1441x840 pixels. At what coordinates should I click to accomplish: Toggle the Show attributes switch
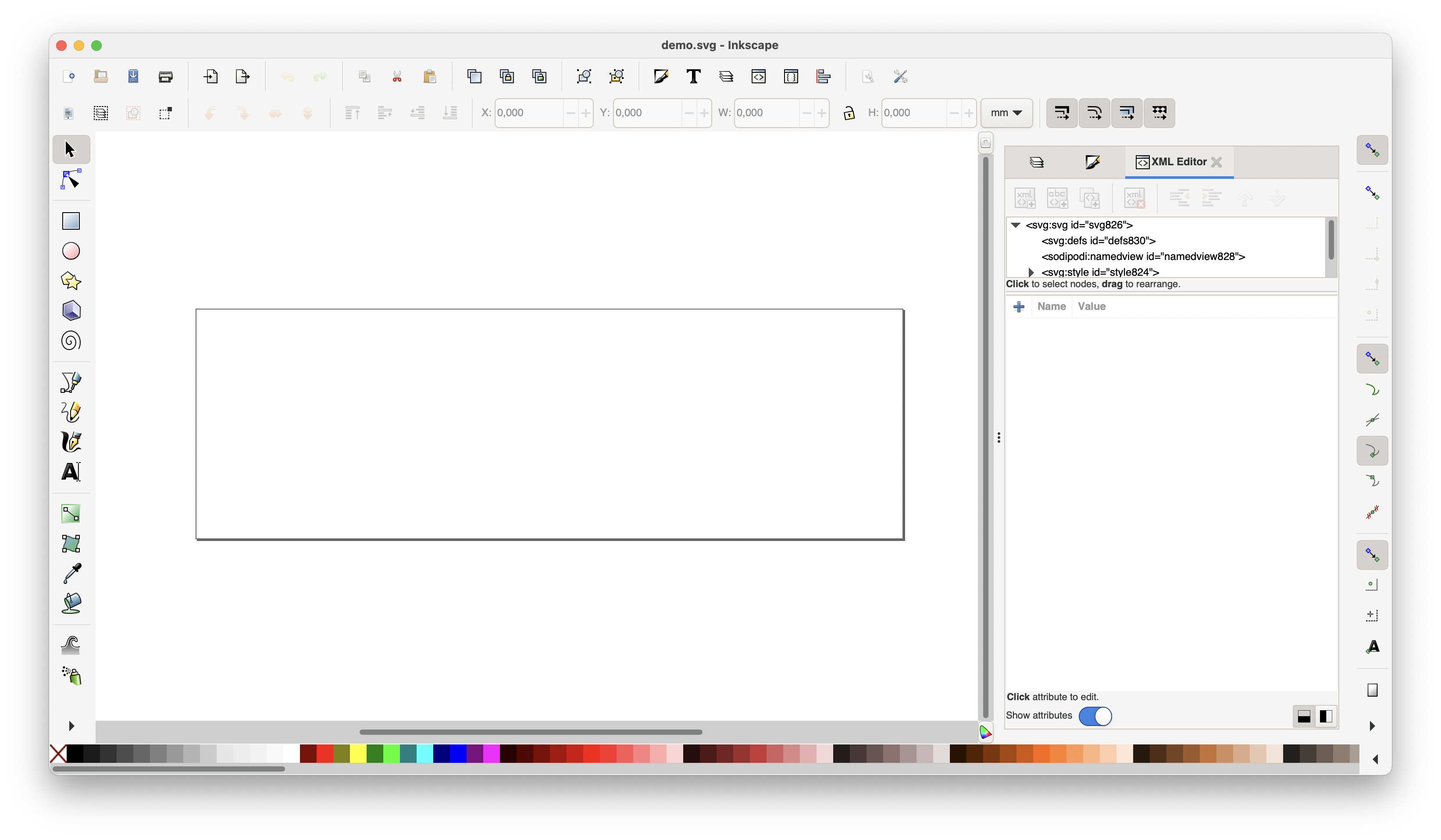click(x=1095, y=716)
